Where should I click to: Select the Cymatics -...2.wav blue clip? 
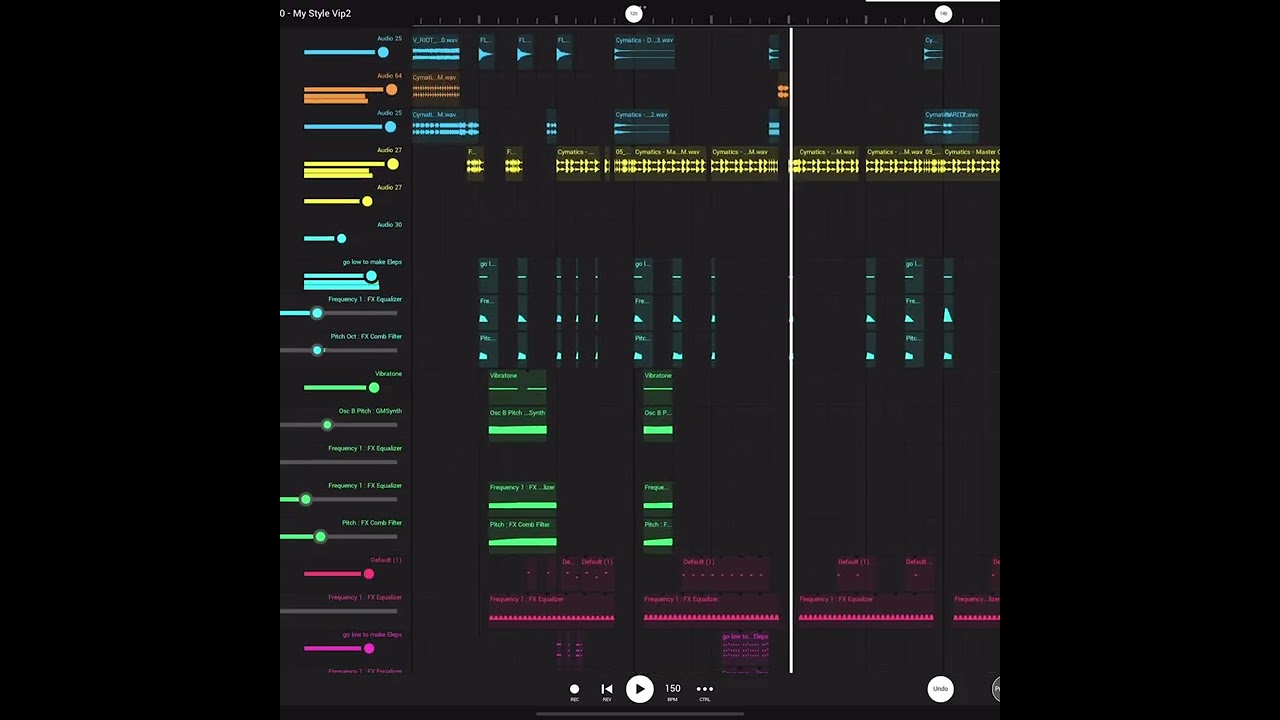pyautogui.click(x=641, y=124)
